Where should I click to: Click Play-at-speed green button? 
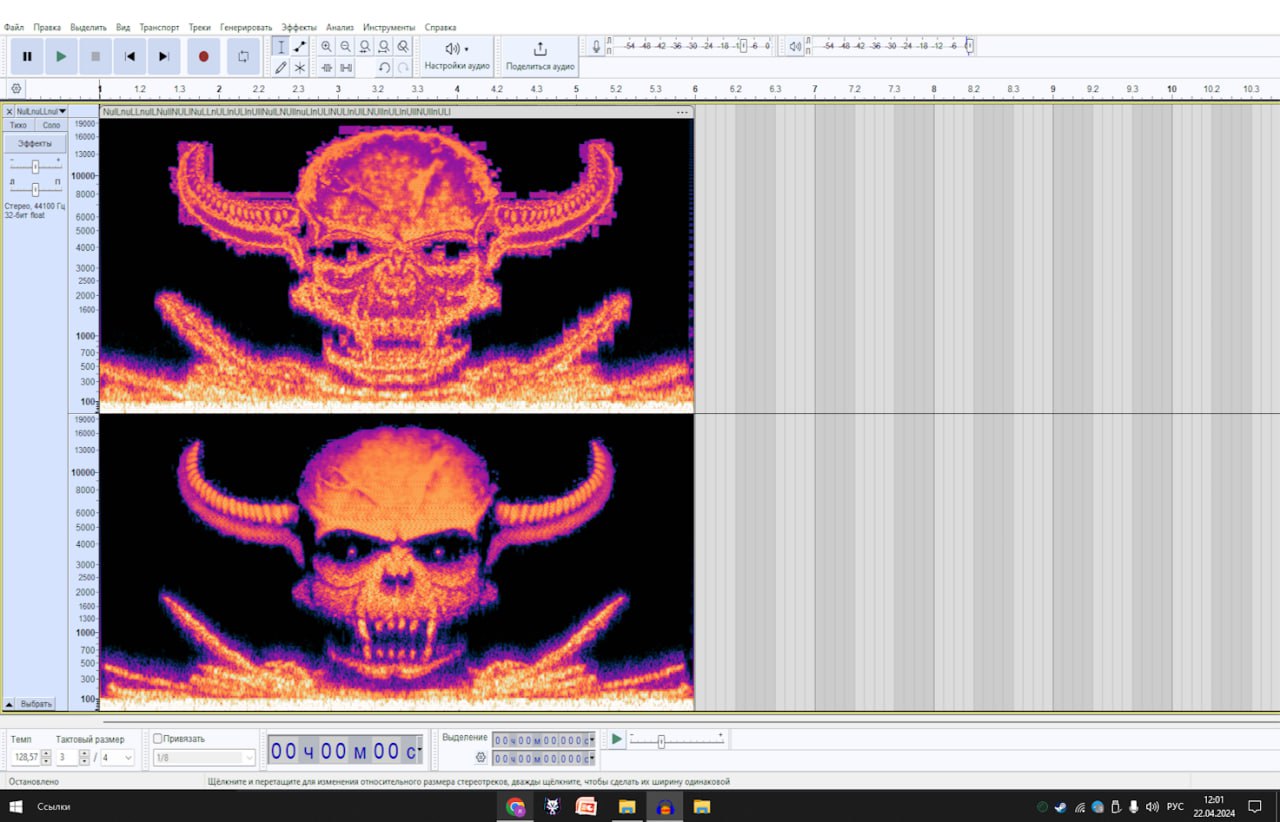point(617,739)
